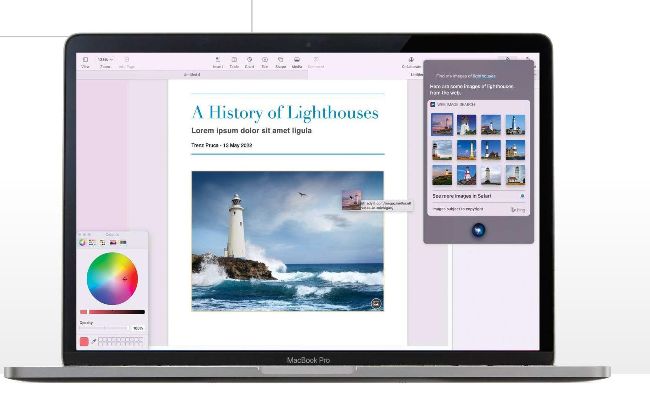This screenshot has height=420, width=650.
Task: Select the eyedropper tool in Colors panel
Action: pyautogui.click(x=94, y=341)
